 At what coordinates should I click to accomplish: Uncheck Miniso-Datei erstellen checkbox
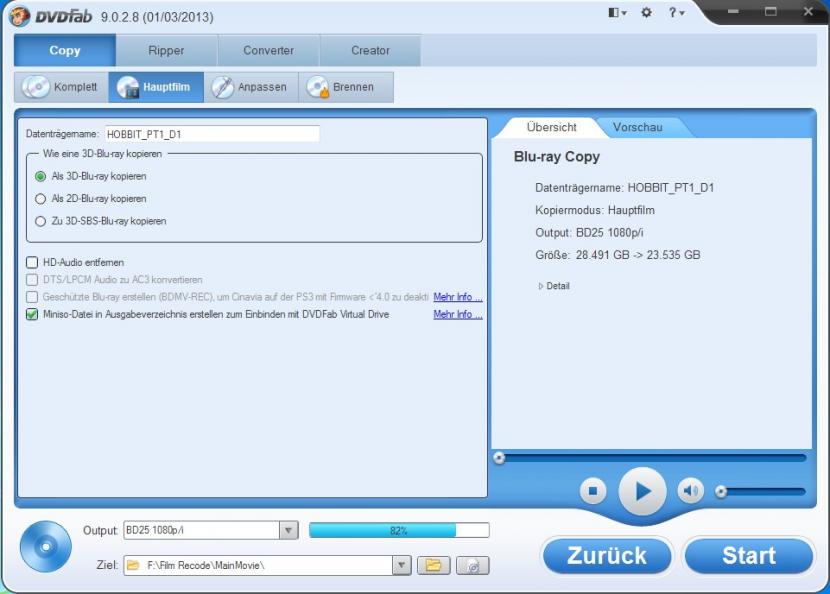(32, 314)
